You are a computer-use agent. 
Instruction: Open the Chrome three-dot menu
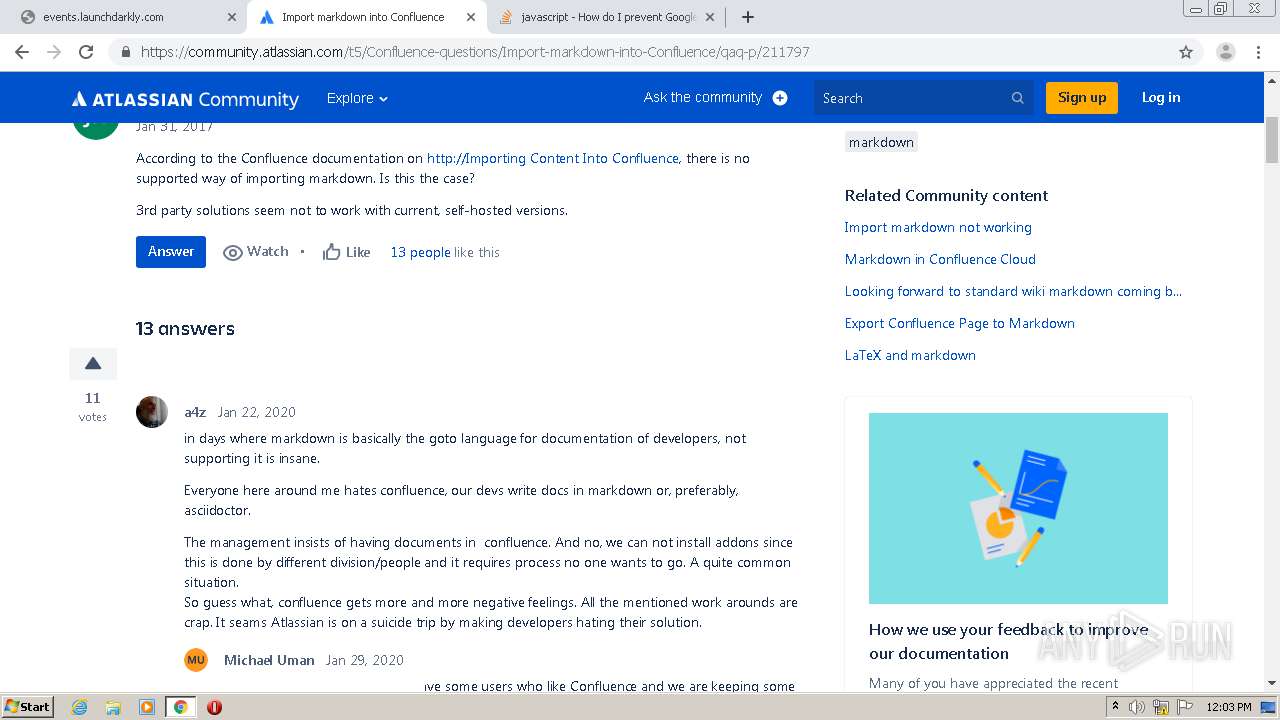[x=1258, y=52]
